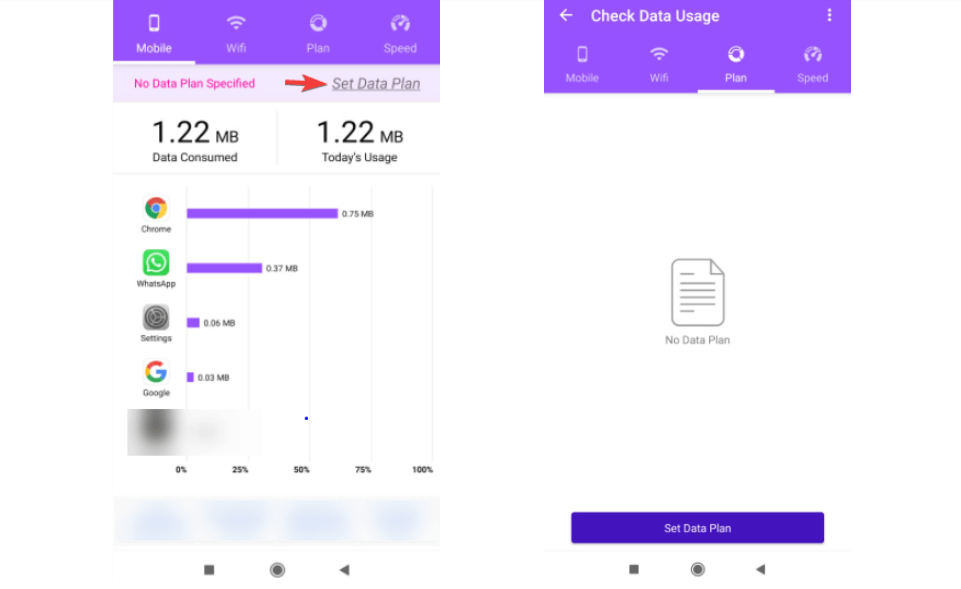This screenshot has height=589, width=961.
Task: Select the WhatsApp 0.37 MB usage bar
Action: coord(224,268)
